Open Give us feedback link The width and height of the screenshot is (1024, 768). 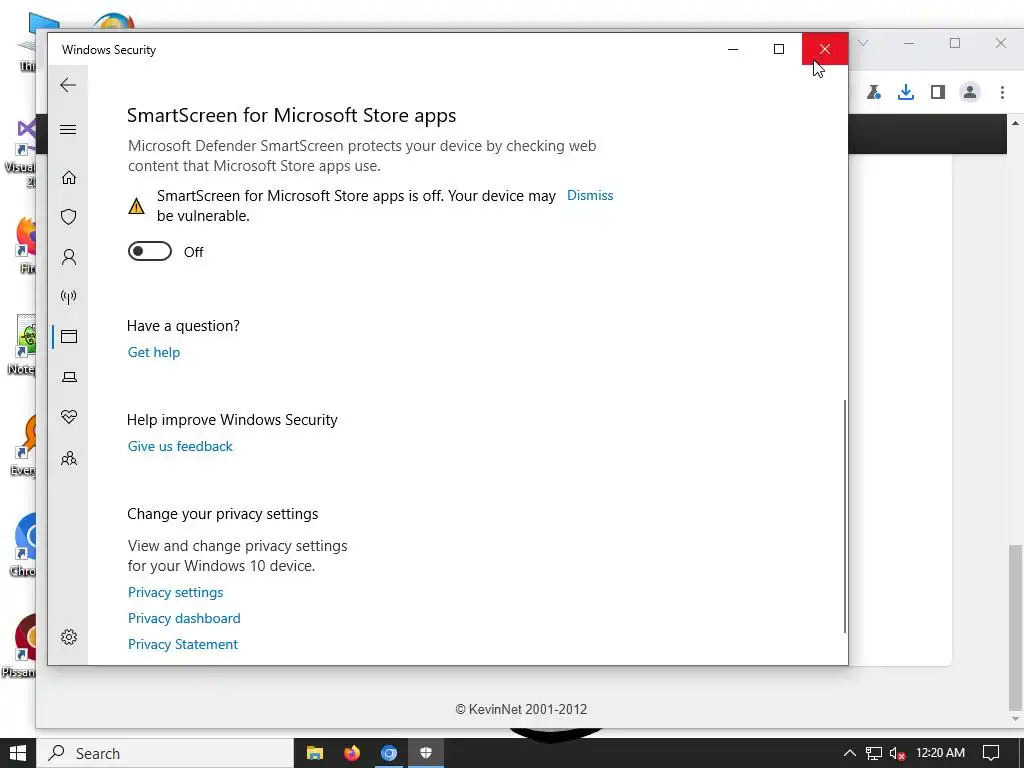tap(180, 446)
